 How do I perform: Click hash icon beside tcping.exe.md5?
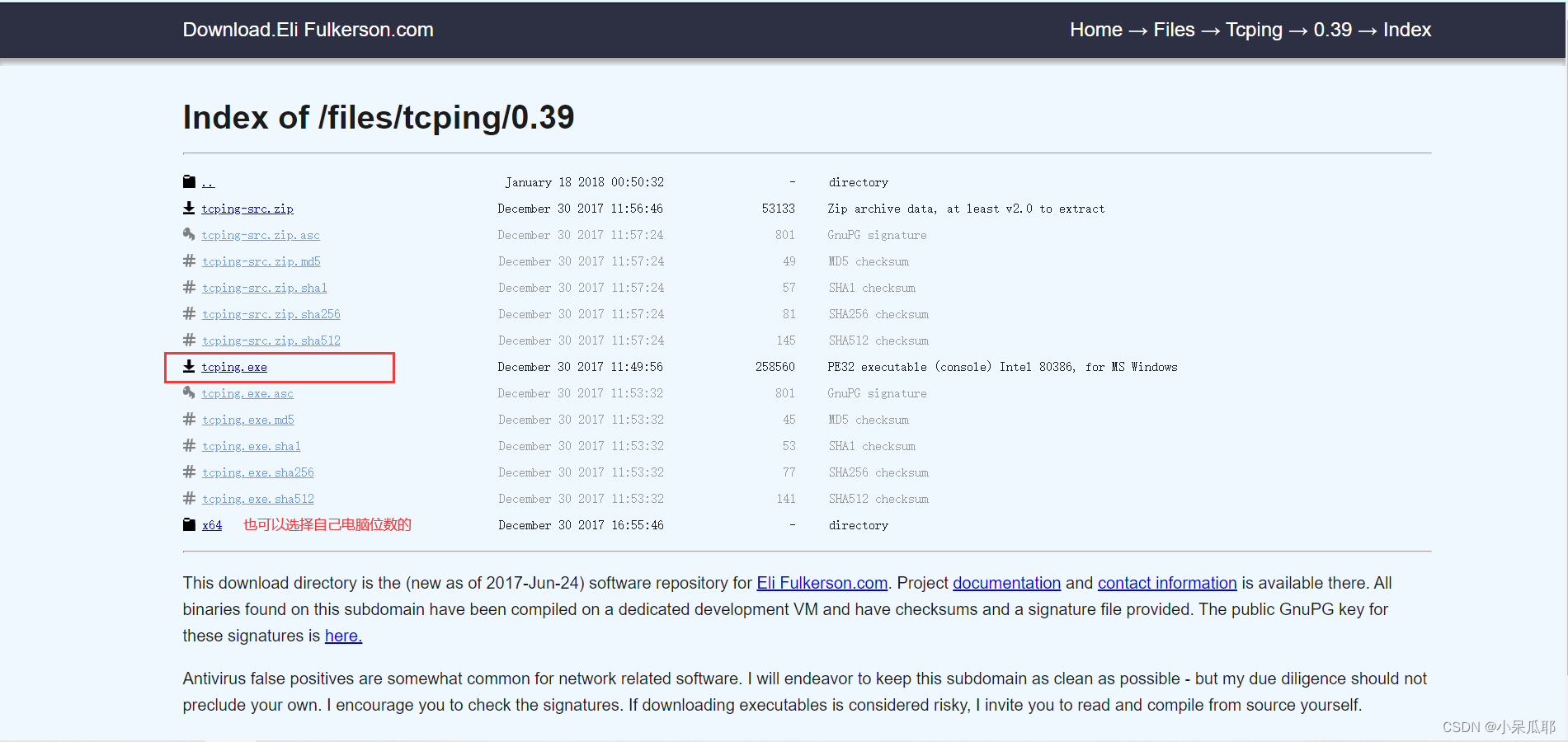pyautogui.click(x=189, y=419)
